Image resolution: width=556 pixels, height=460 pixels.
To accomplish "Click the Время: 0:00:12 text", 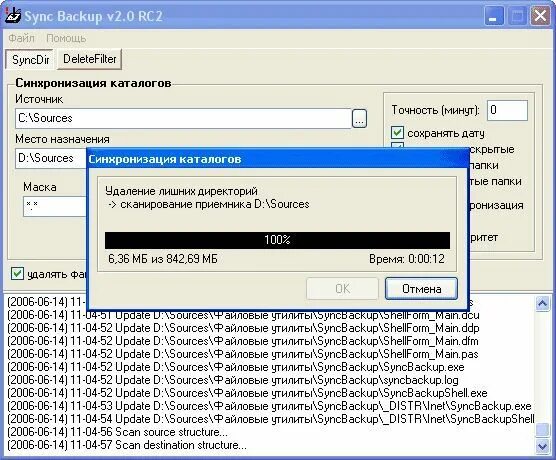I will (407, 259).
